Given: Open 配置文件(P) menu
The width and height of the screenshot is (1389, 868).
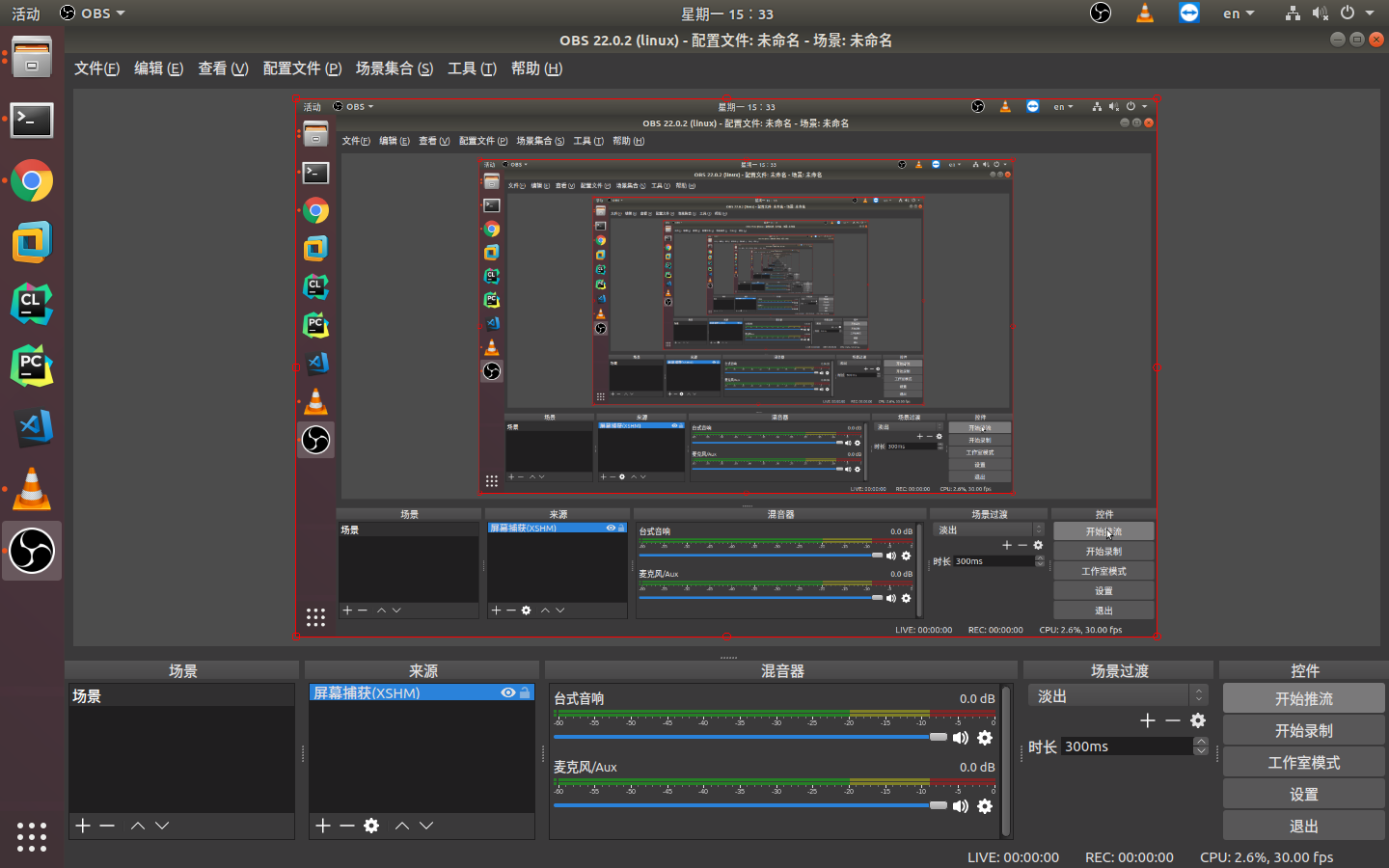Looking at the screenshot, I should point(302,68).
